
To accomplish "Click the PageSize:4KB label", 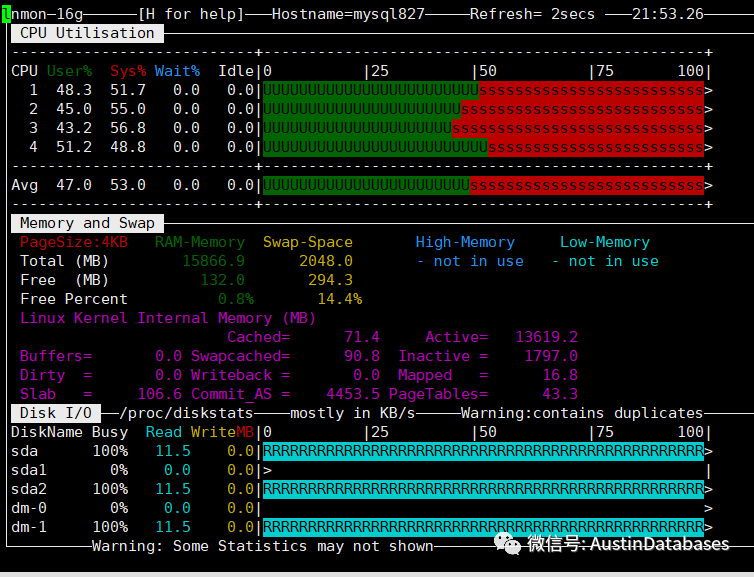I will click(x=74, y=242).
